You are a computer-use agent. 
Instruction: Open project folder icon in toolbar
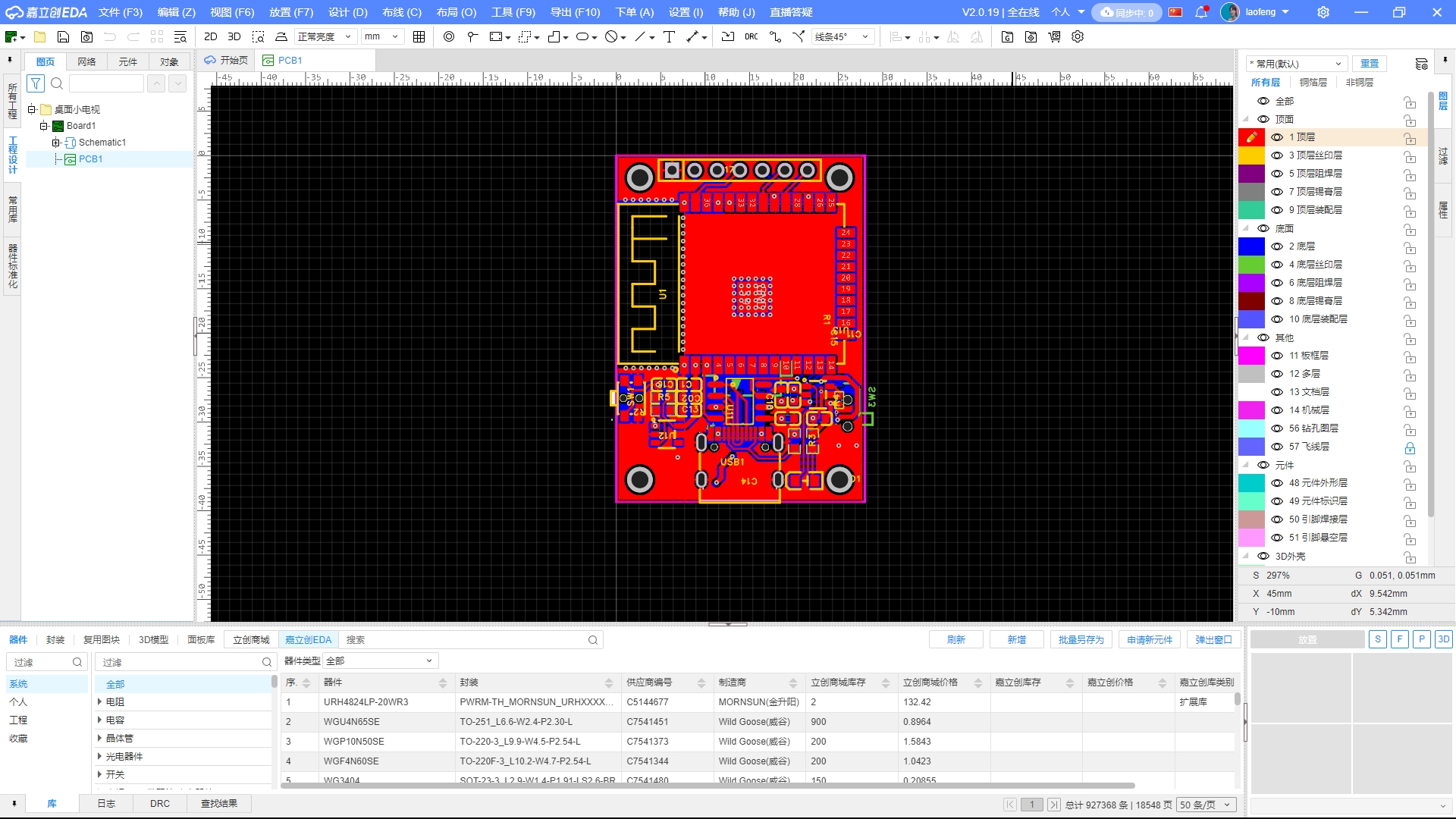click(x=40, y=36)
